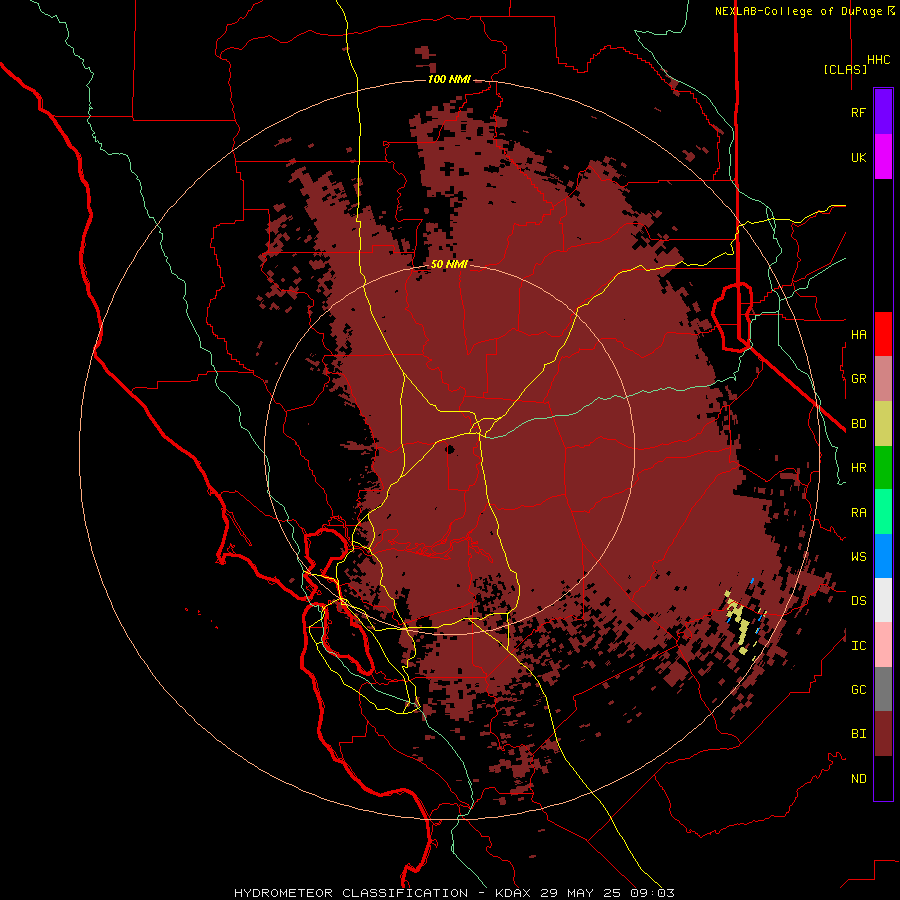Click the WS legend label

(858, 556)
